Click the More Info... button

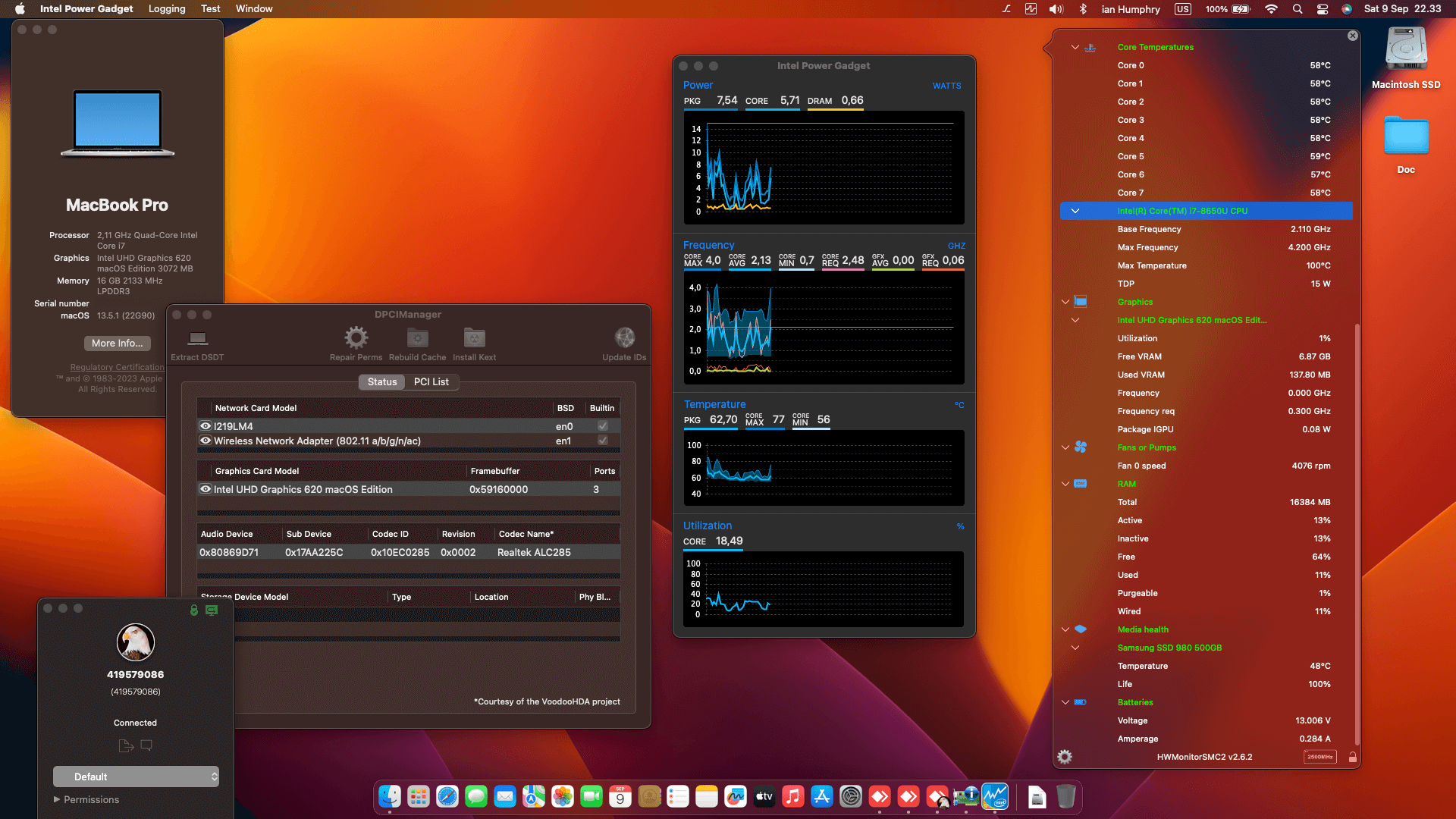coord(117,343)
